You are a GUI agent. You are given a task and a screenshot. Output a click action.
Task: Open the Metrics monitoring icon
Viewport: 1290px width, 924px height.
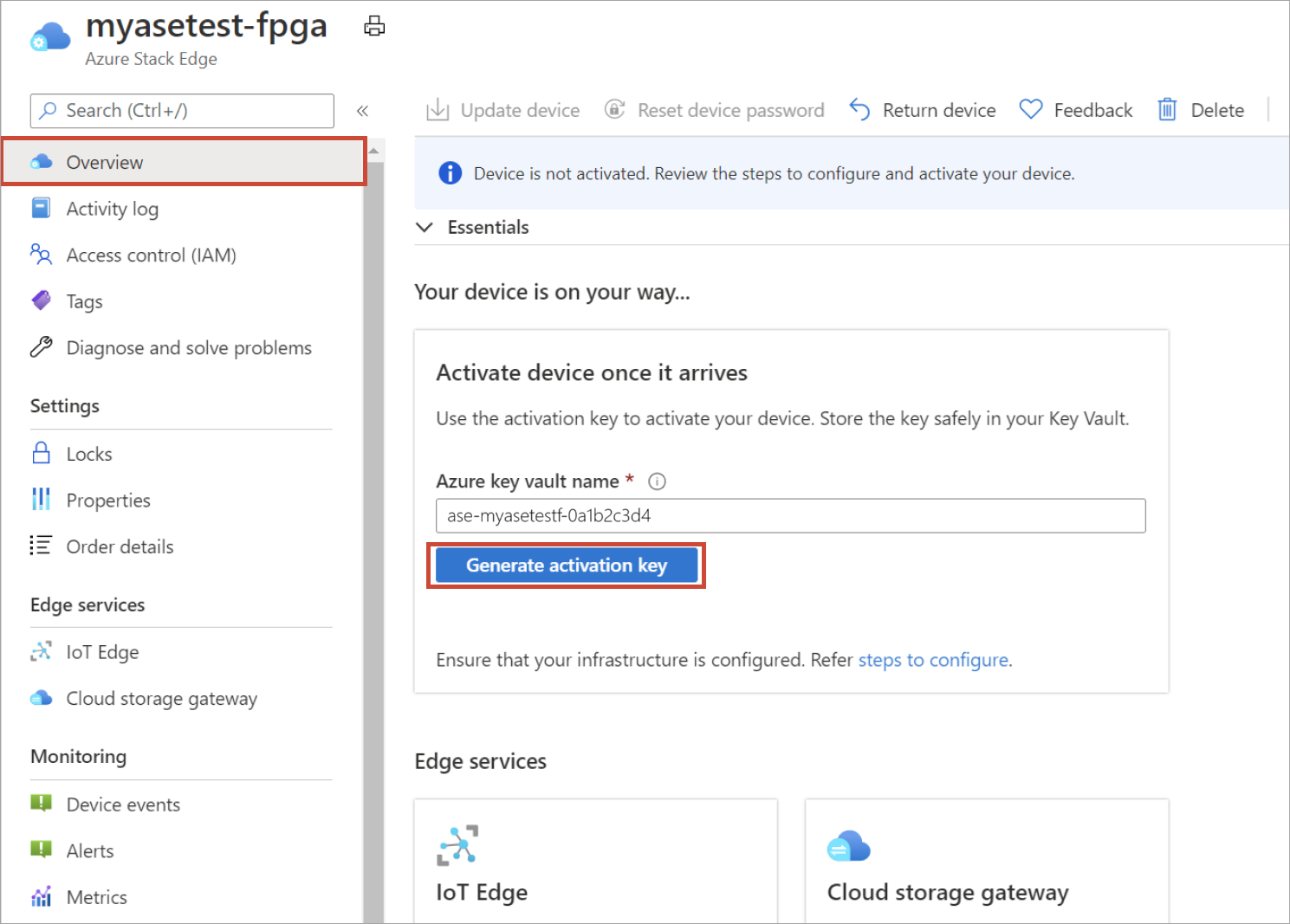(41, 897)
